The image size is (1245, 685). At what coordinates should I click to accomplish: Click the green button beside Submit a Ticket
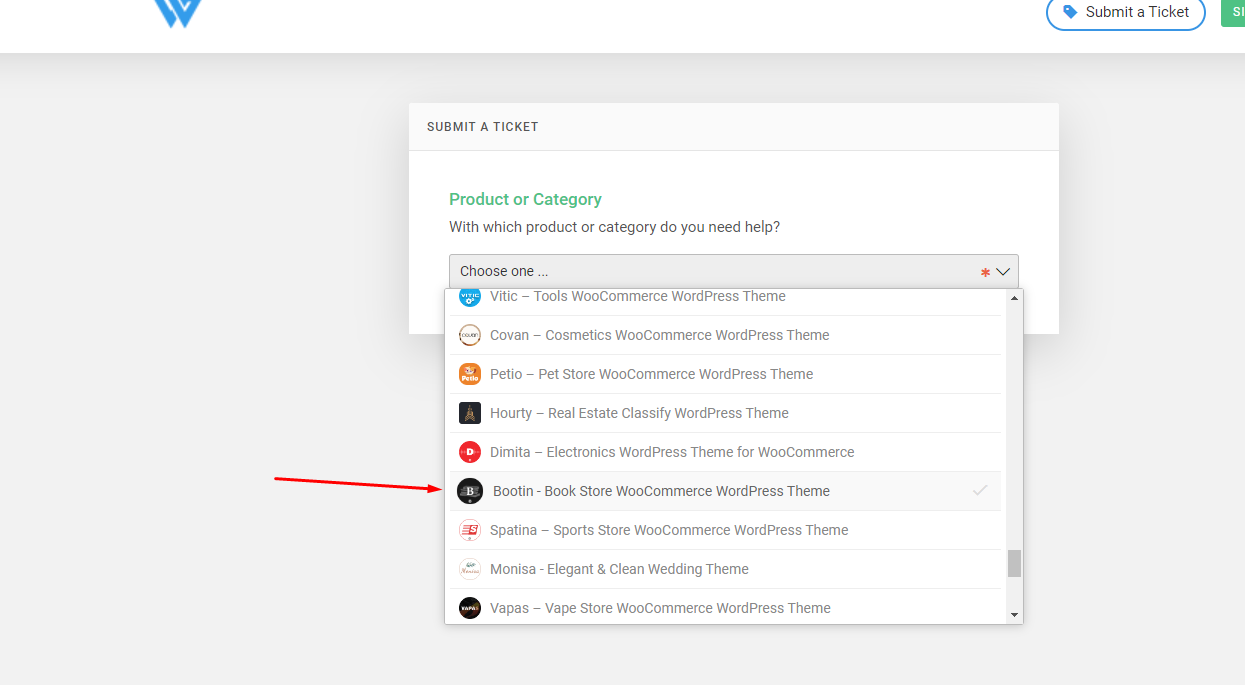point(1233,11)
